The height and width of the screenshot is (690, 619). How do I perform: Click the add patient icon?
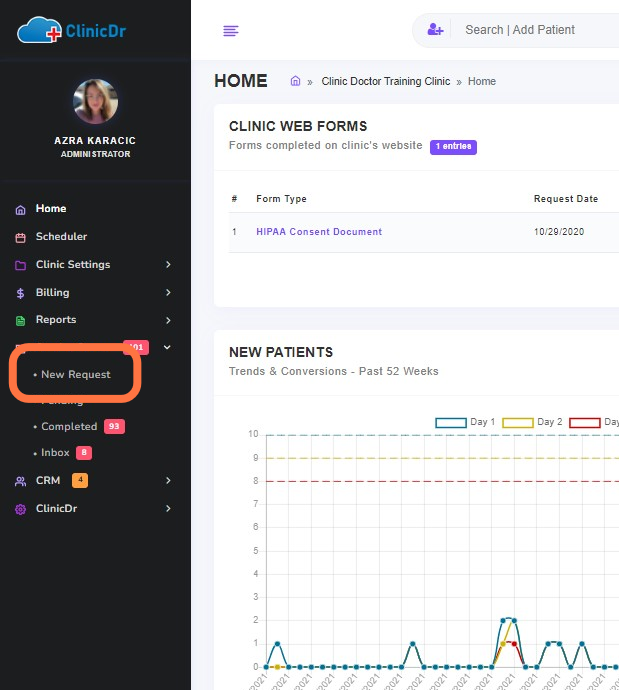435,29
